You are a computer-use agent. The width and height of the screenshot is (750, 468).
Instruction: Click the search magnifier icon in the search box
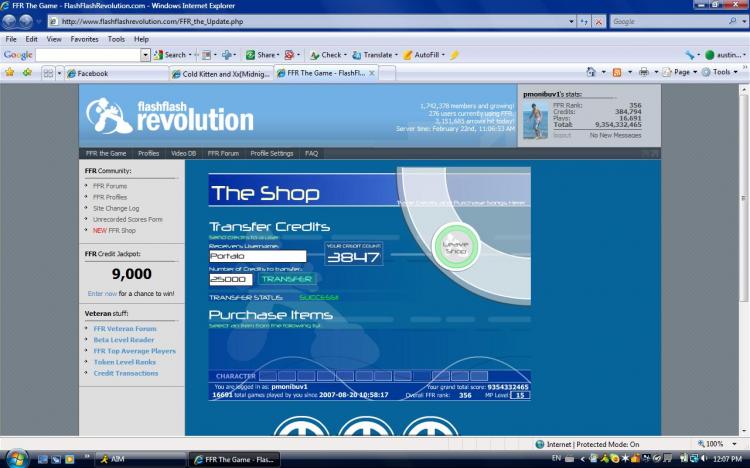pyautogui.click(x=732, y=21)
